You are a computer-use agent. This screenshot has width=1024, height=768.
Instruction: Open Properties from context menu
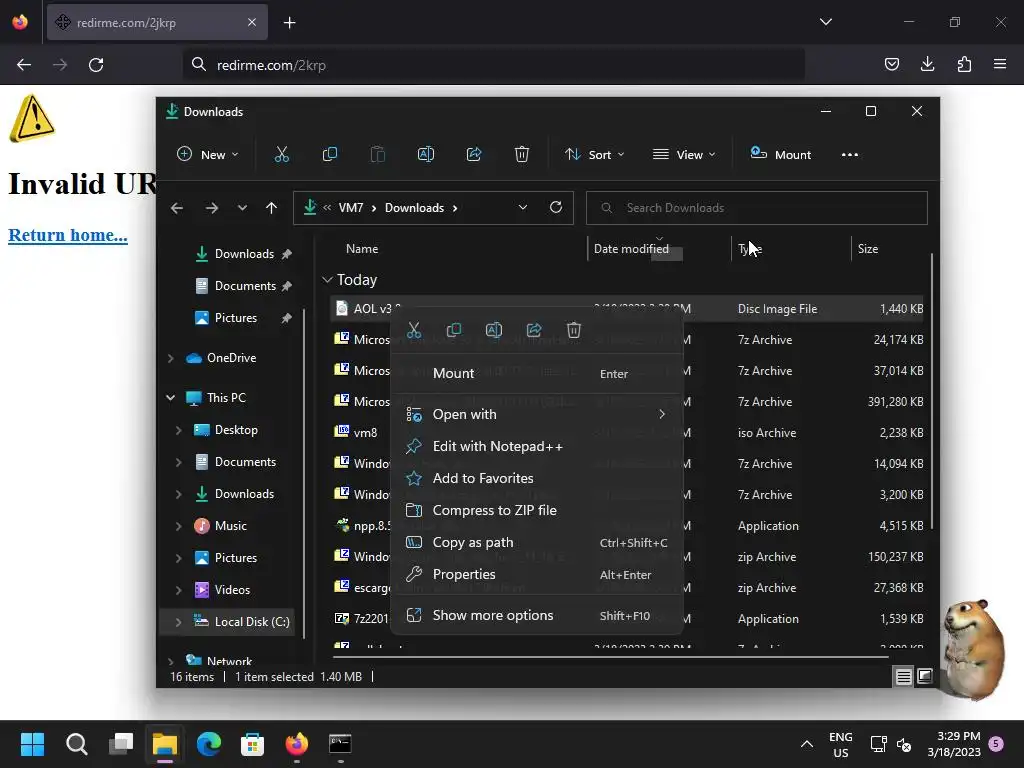click(537, 574)
